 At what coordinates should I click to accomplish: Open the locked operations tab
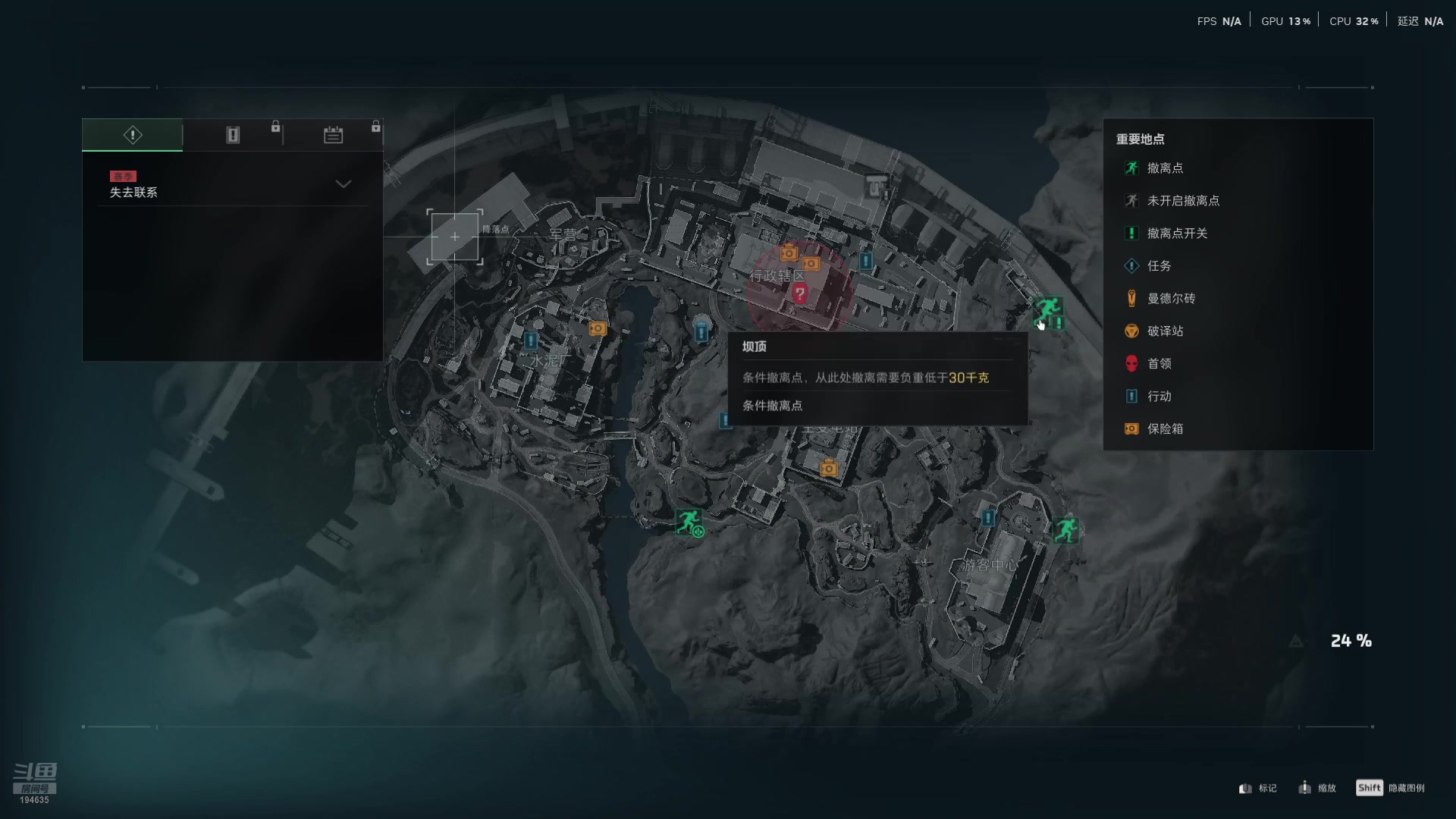pos(233,135)
